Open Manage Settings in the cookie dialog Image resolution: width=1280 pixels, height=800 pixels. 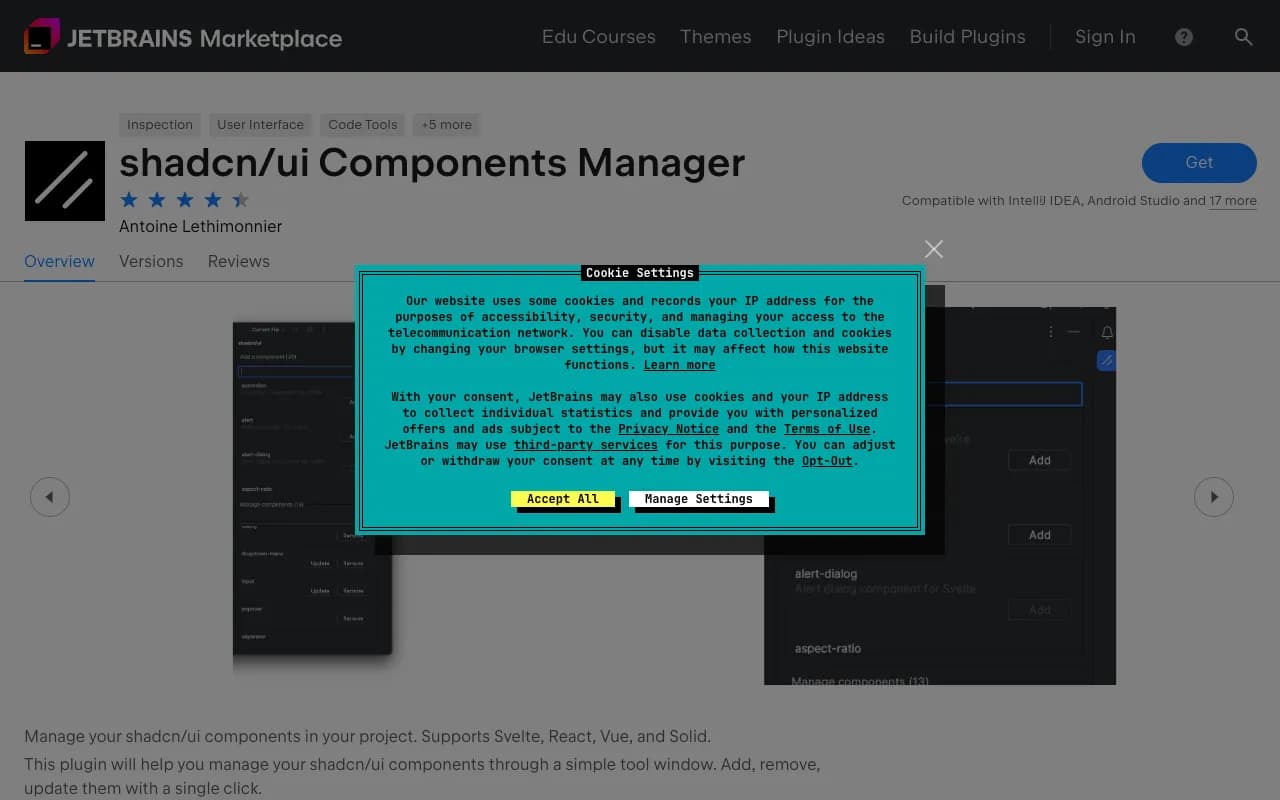click(x=700, y=498)
